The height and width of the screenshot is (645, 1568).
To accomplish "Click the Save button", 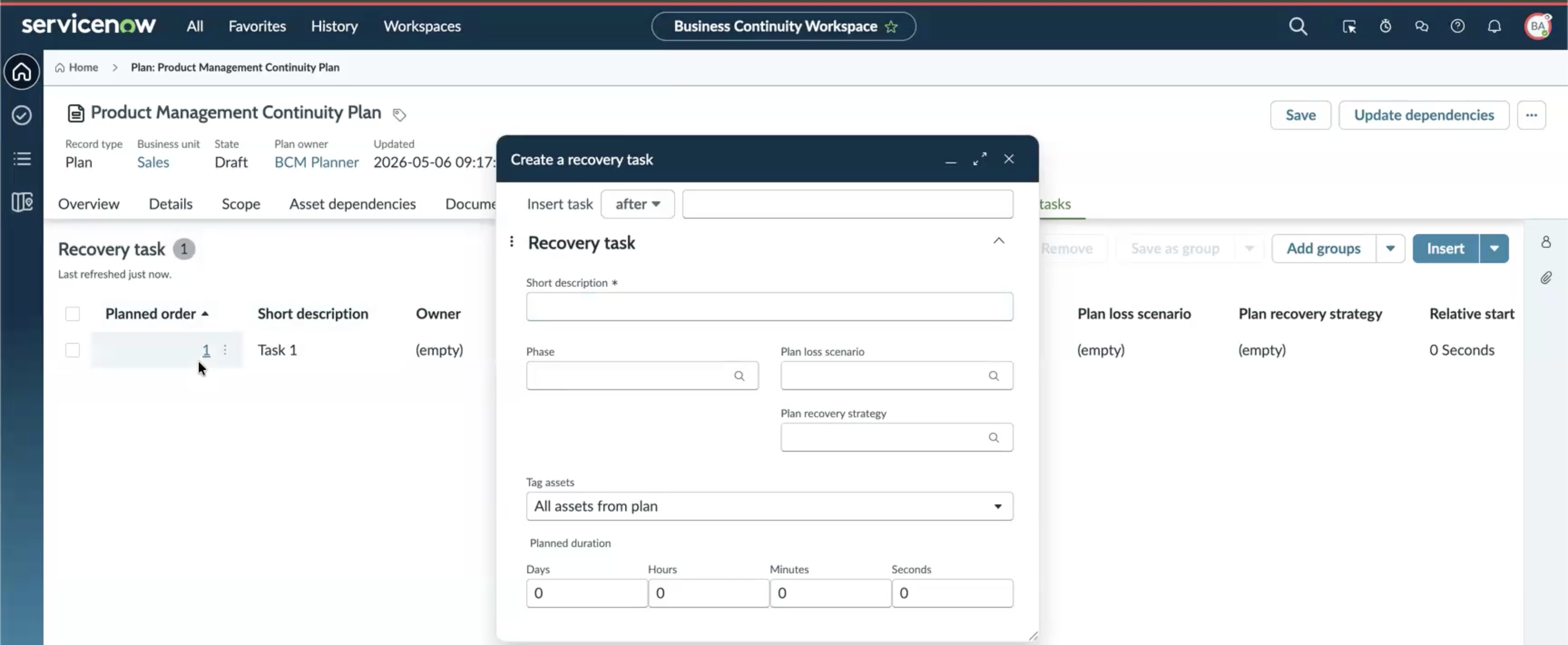I will [x=1300, y=115].
